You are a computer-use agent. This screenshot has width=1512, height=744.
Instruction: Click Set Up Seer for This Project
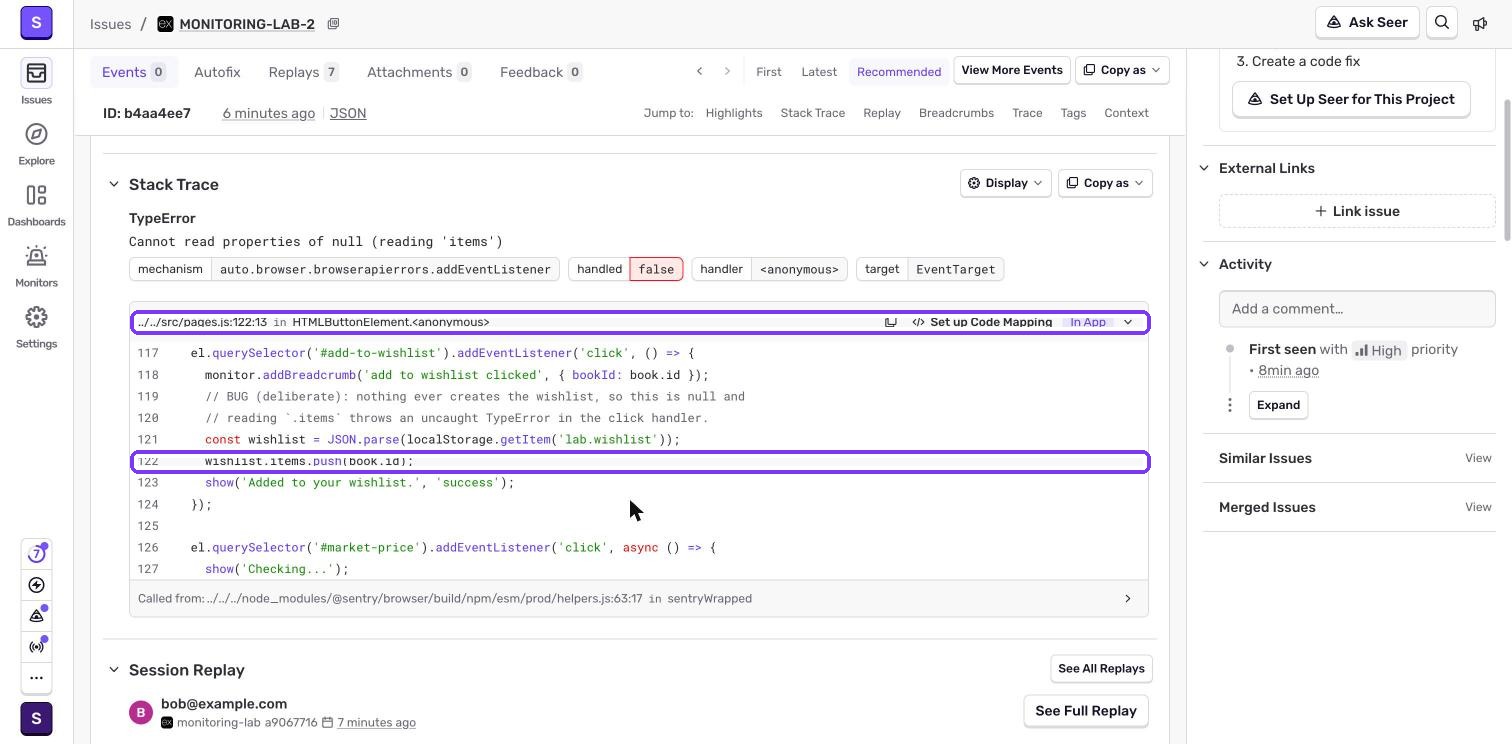click(1351, 99)
